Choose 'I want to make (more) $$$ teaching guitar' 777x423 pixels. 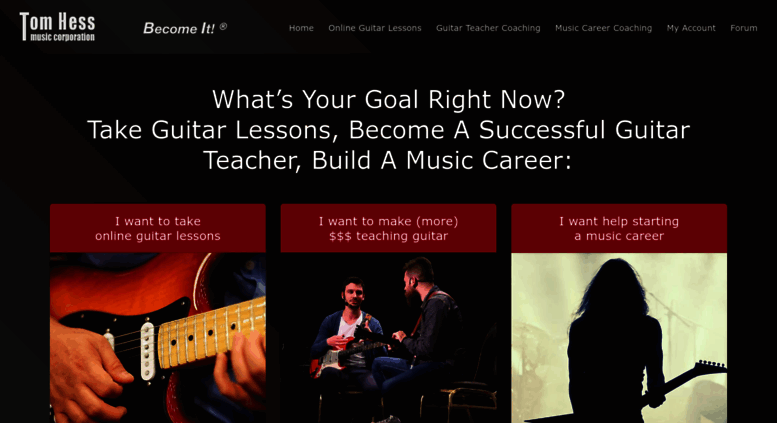(388, 228)
